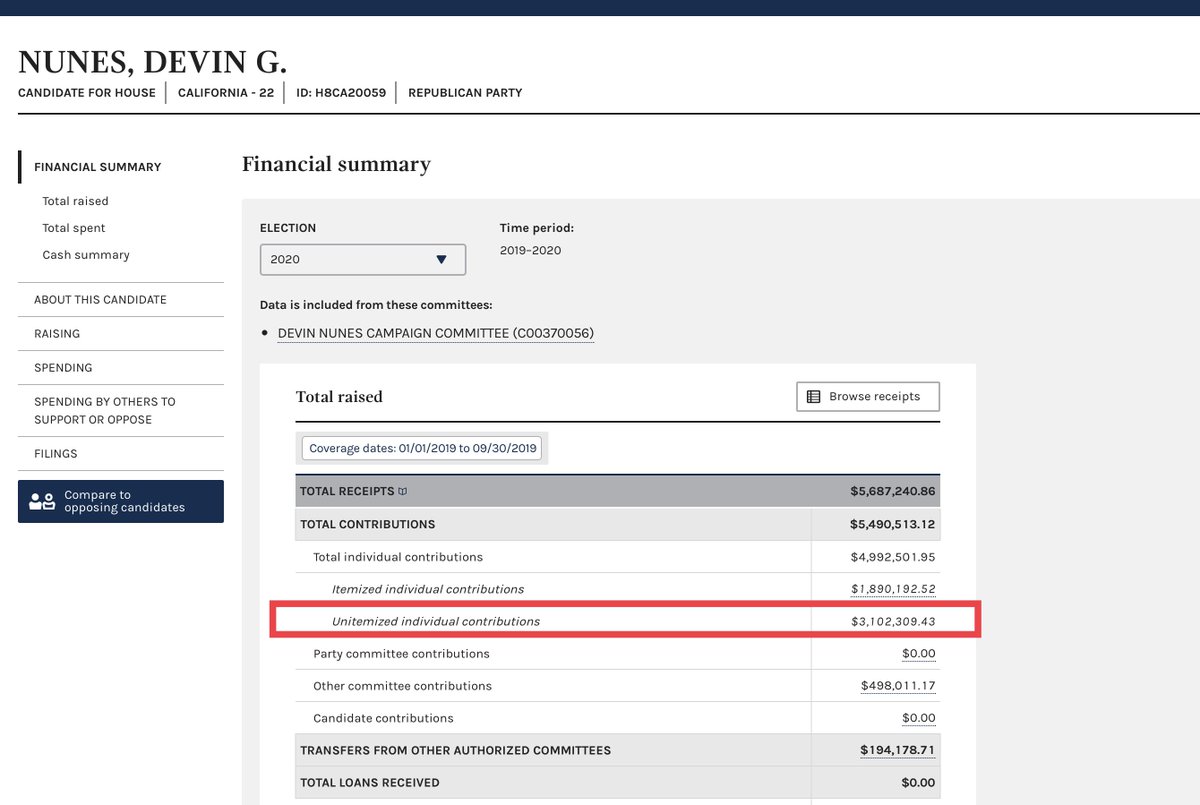
Task: Click the Total individual contributions label
Action: 398,557
